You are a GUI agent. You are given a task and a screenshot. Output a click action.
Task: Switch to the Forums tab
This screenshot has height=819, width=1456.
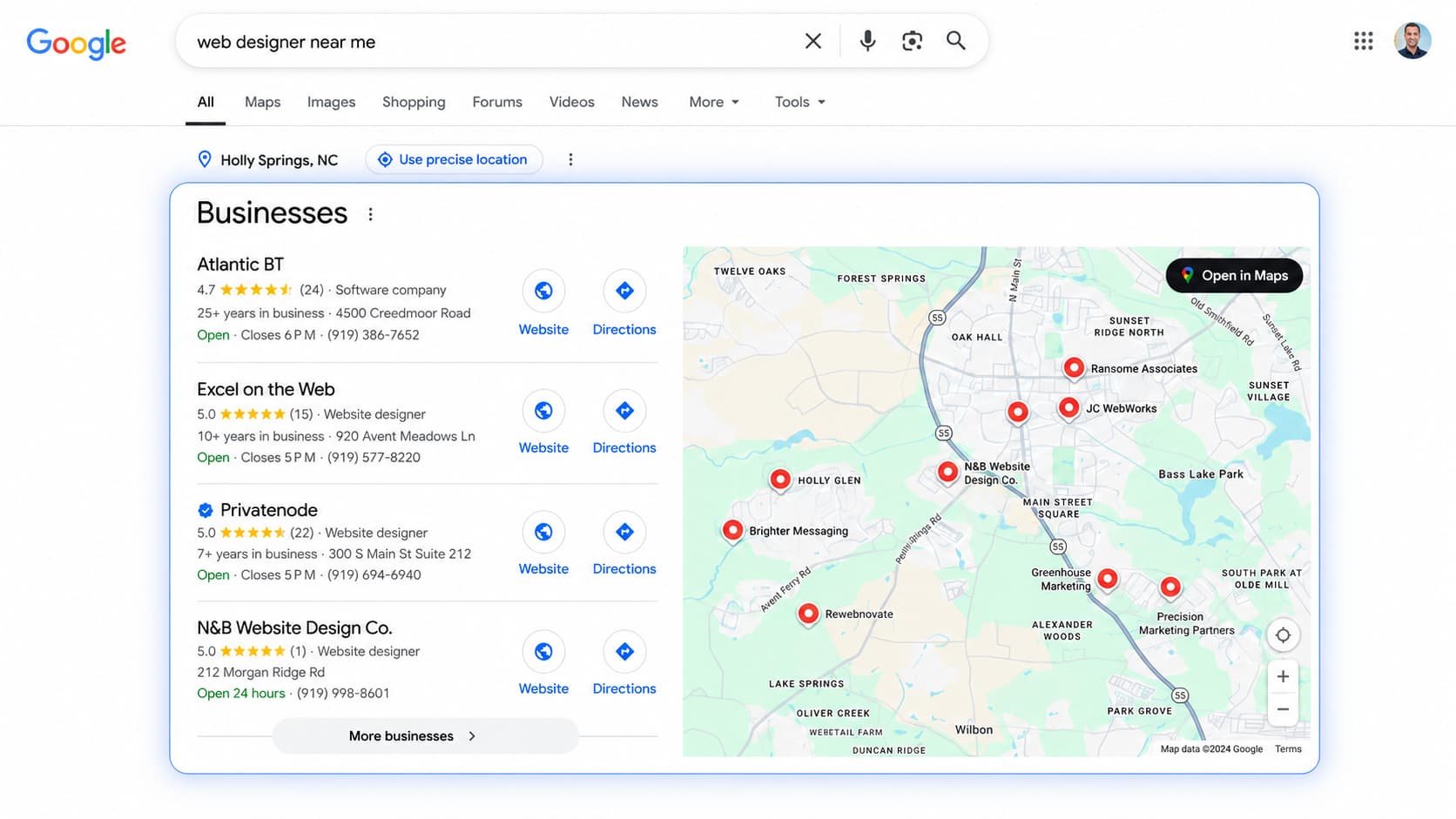497,102
